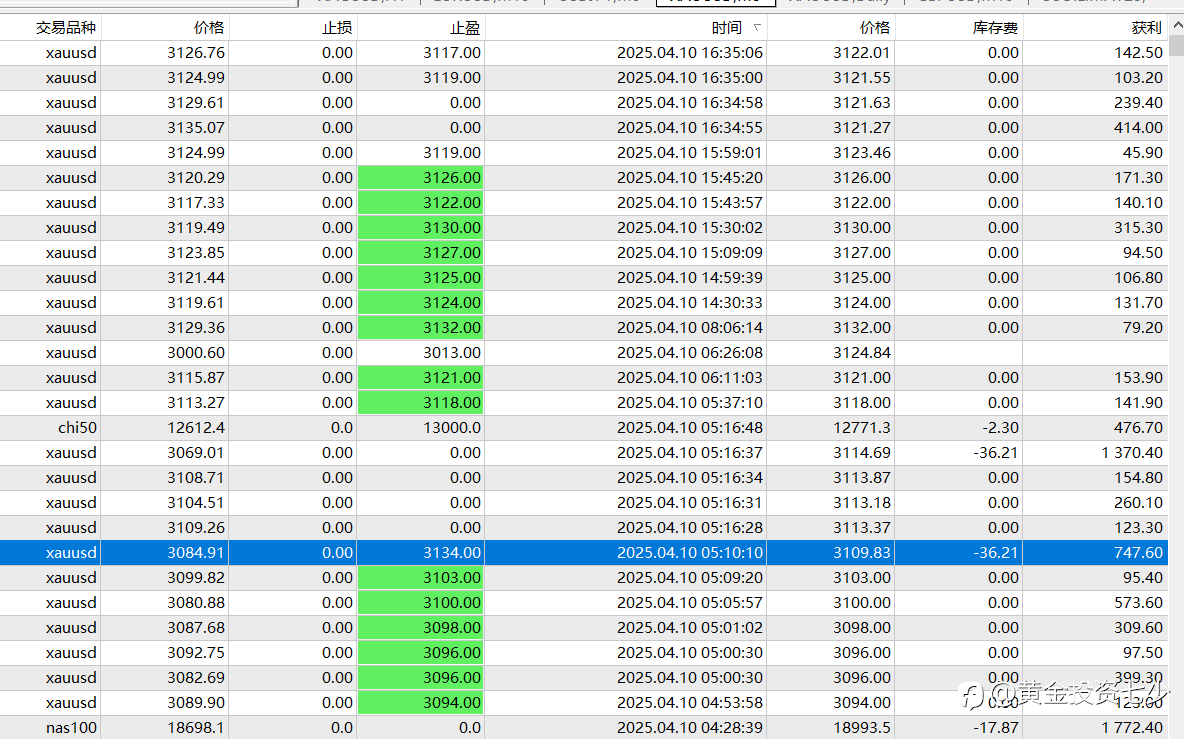This screenshot has width=1184, height=739.
Task: Click the take-profit value 3117.00
Action: point(452,53)
